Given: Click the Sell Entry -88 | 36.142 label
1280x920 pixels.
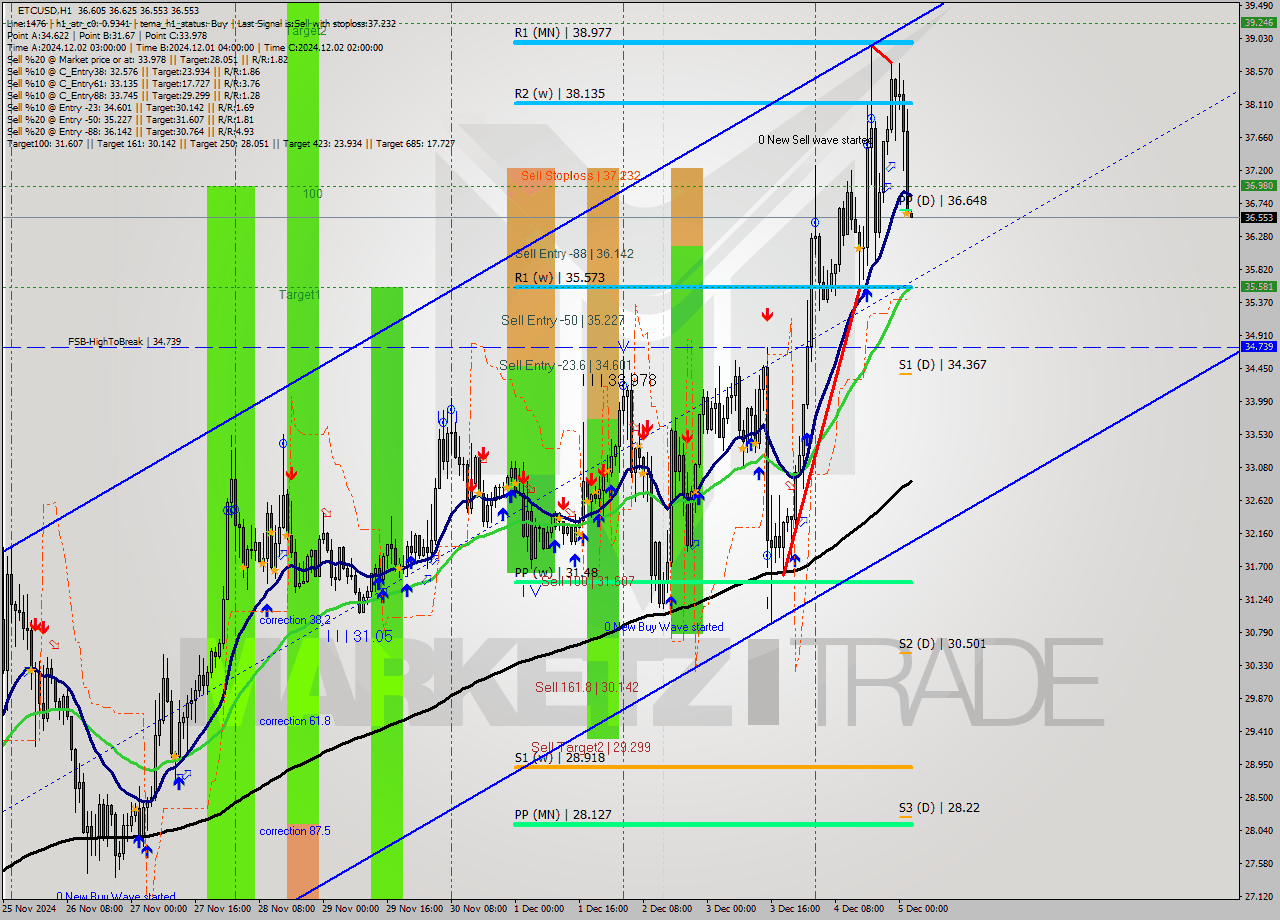Looking at the screenshot, I should pyautogui.click(x=574, y=254).
